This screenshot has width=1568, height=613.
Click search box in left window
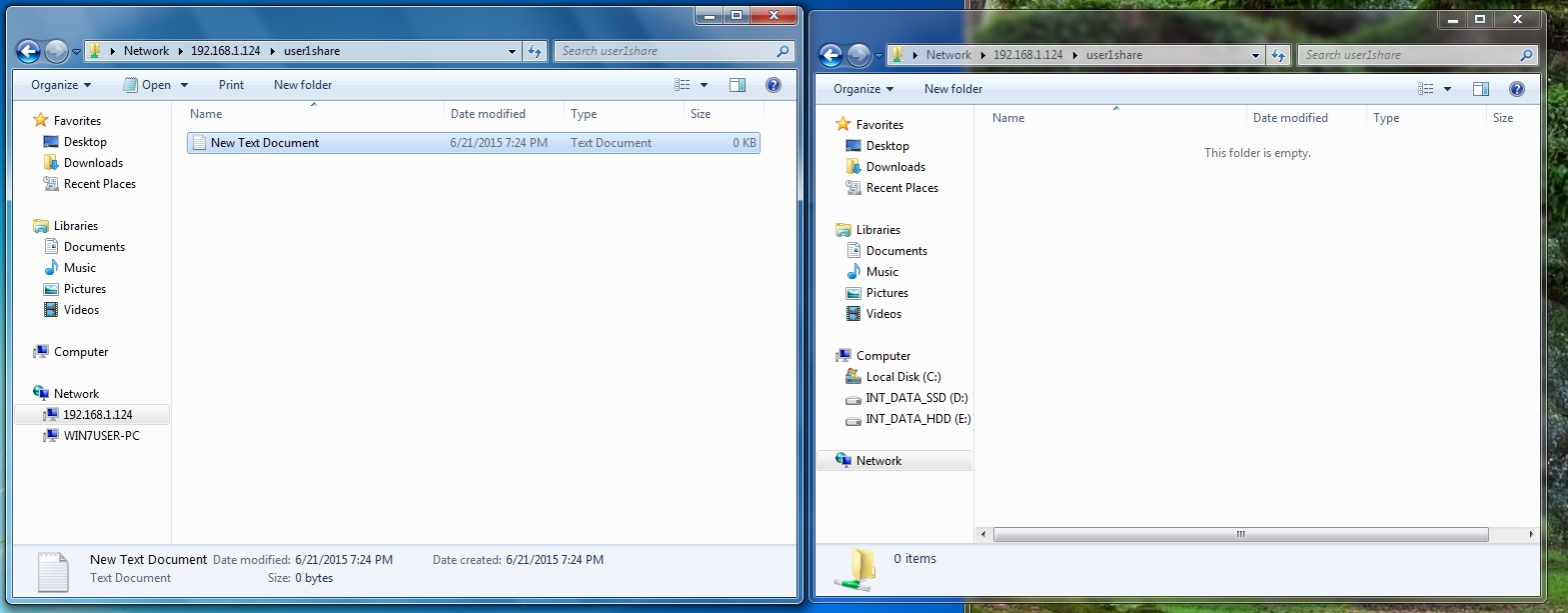pyautogui.click(x=675, y=51)
